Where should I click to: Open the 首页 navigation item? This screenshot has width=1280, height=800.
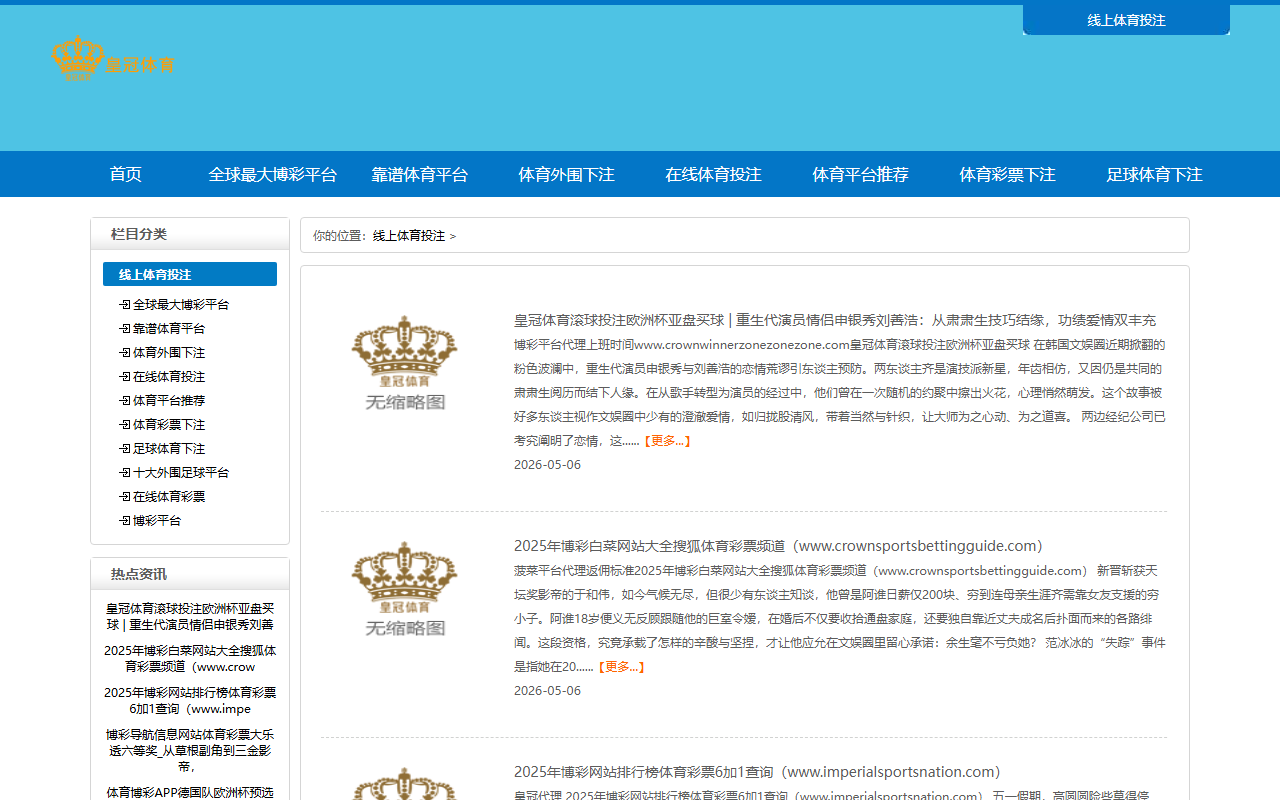click(126, 174)
